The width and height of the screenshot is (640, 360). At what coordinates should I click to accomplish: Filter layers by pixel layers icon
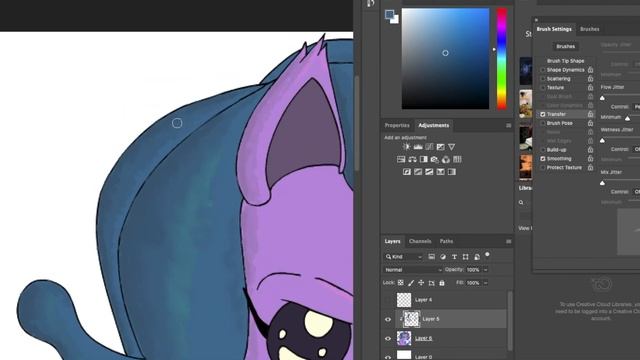pyautogui.click(x=431, y=257)
